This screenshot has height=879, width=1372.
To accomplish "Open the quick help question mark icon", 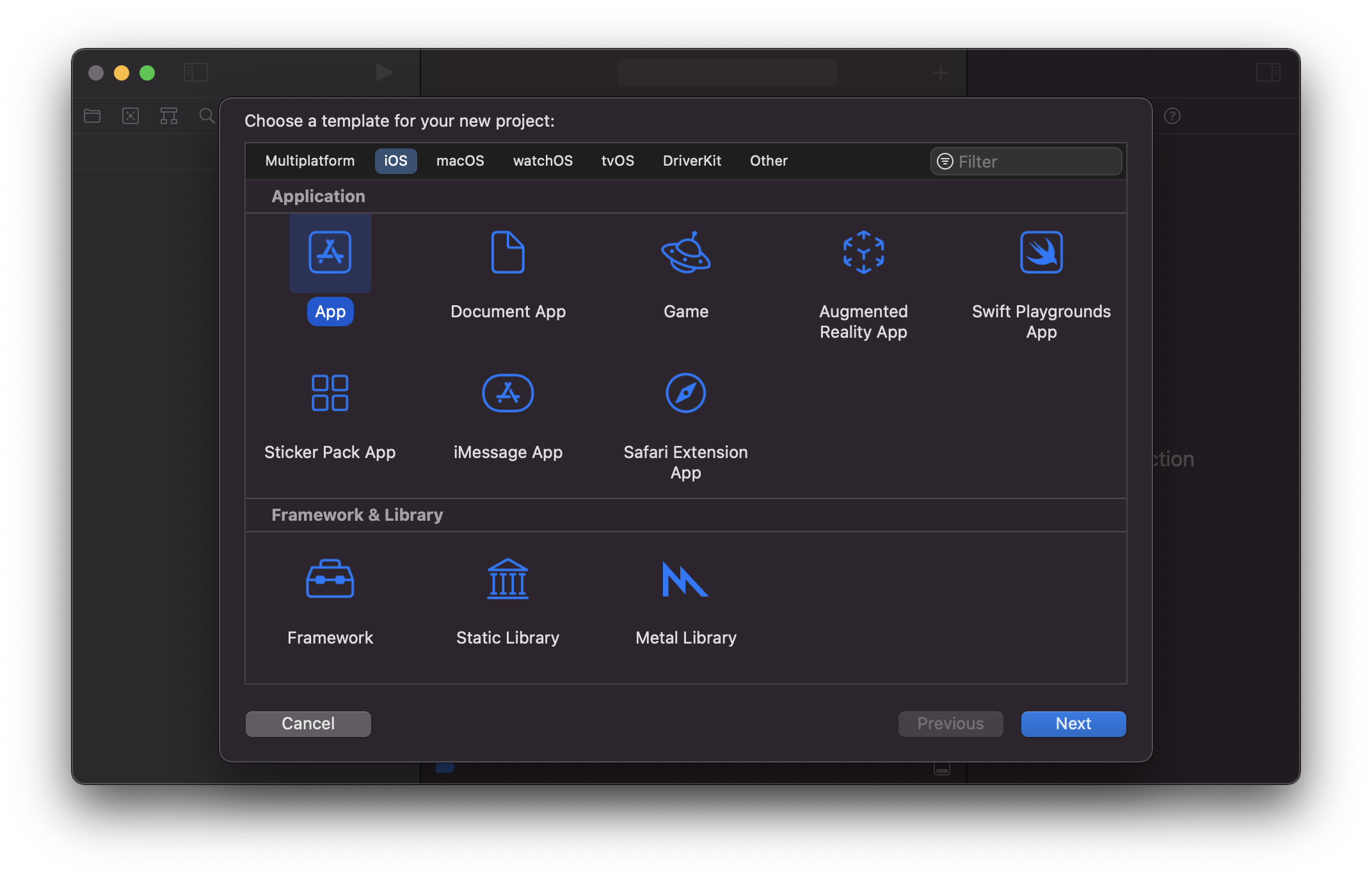I will click(1172, 116).
